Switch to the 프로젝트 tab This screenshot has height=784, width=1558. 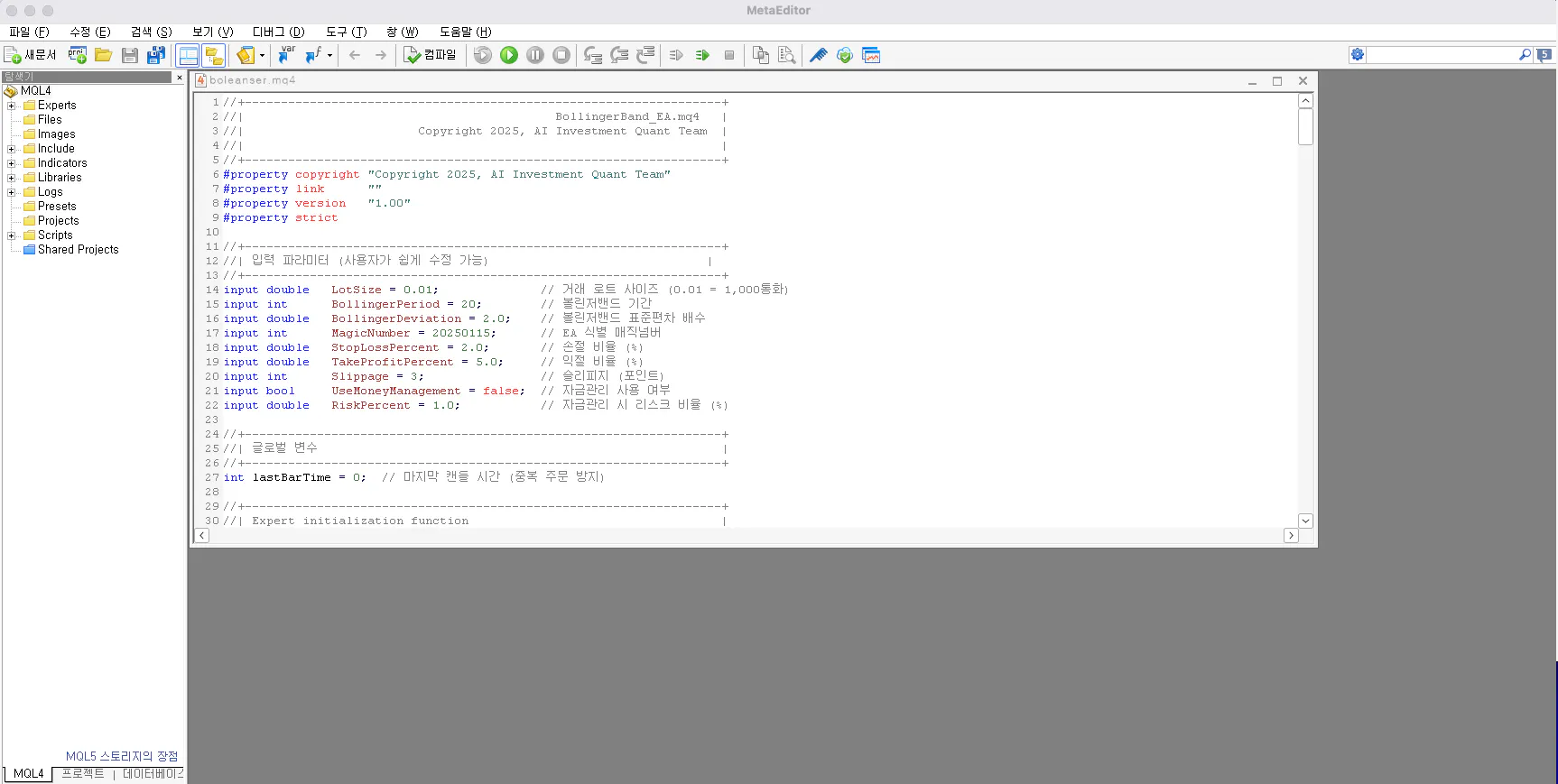pos(83,774)
